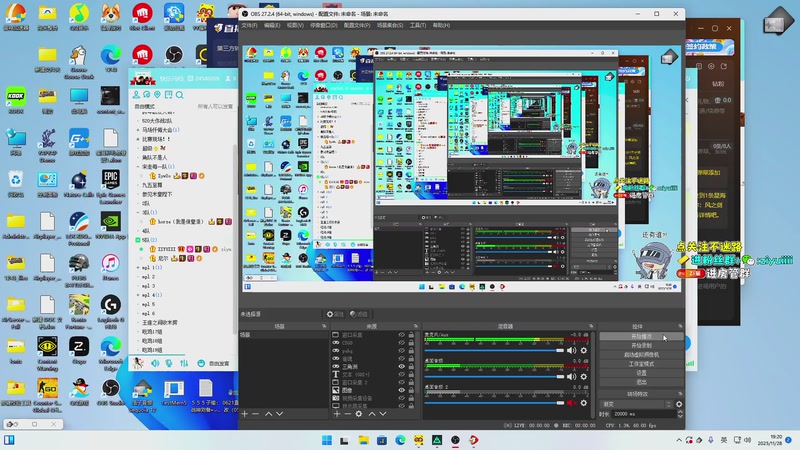Screen dimensions: 800x450
Task: Open the 转场特效 transition type dropdown
Action: tap(637, 404)
